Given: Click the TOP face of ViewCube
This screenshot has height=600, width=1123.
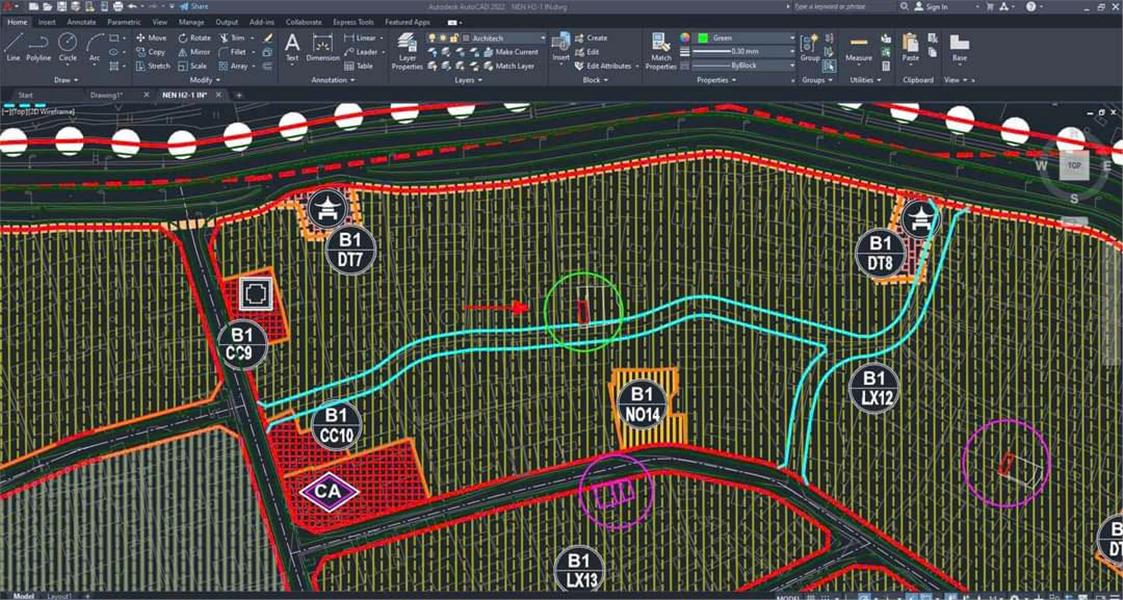Looking at the screenshot, I should [x=1074, y=166].
